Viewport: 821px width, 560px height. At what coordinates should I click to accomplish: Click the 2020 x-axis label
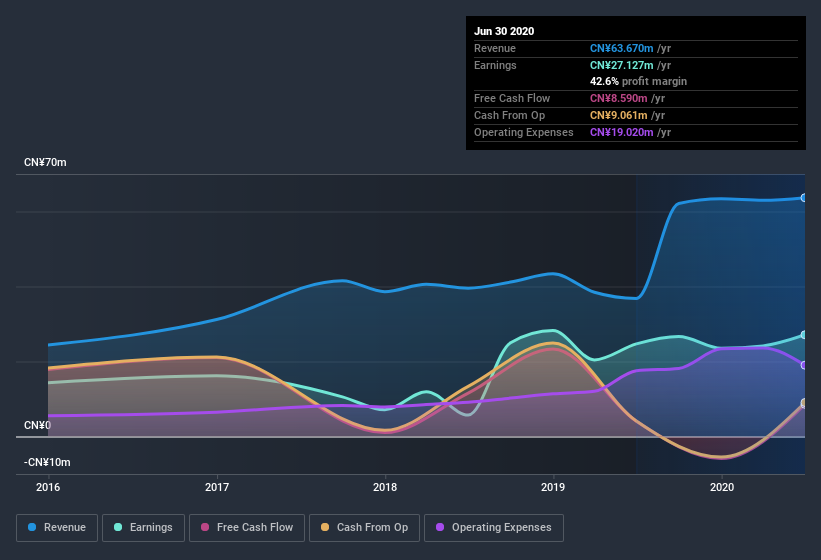tap(722, 487)
